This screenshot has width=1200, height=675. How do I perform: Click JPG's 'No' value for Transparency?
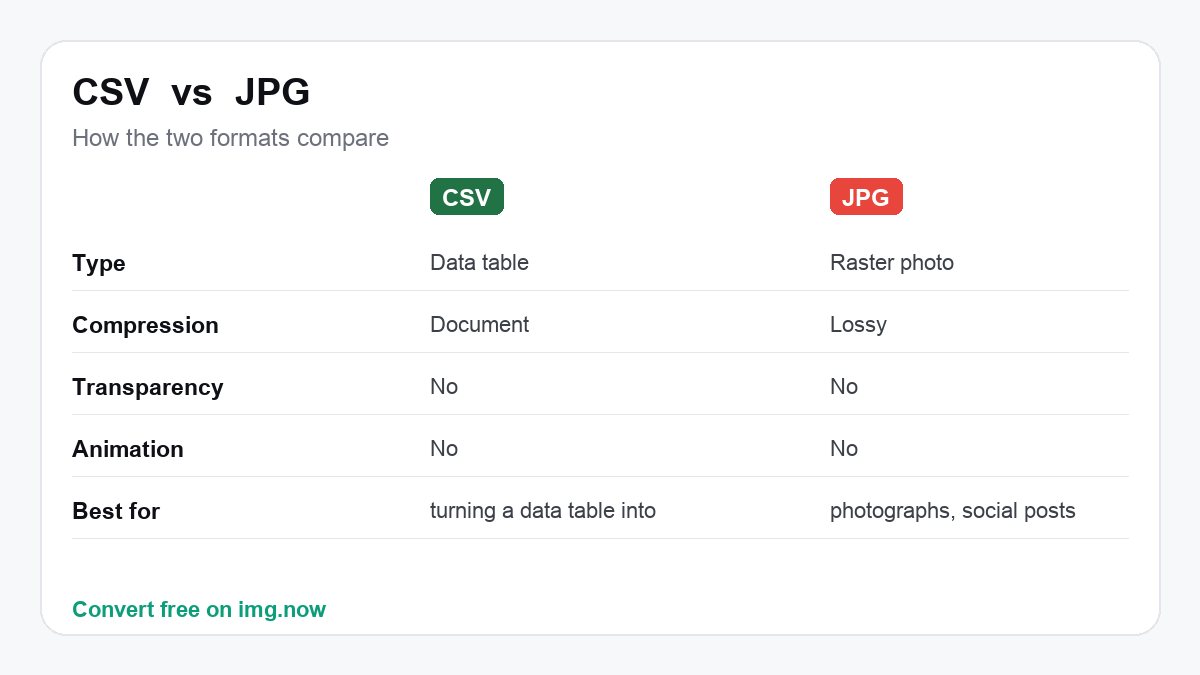click(x=844, y=387)
